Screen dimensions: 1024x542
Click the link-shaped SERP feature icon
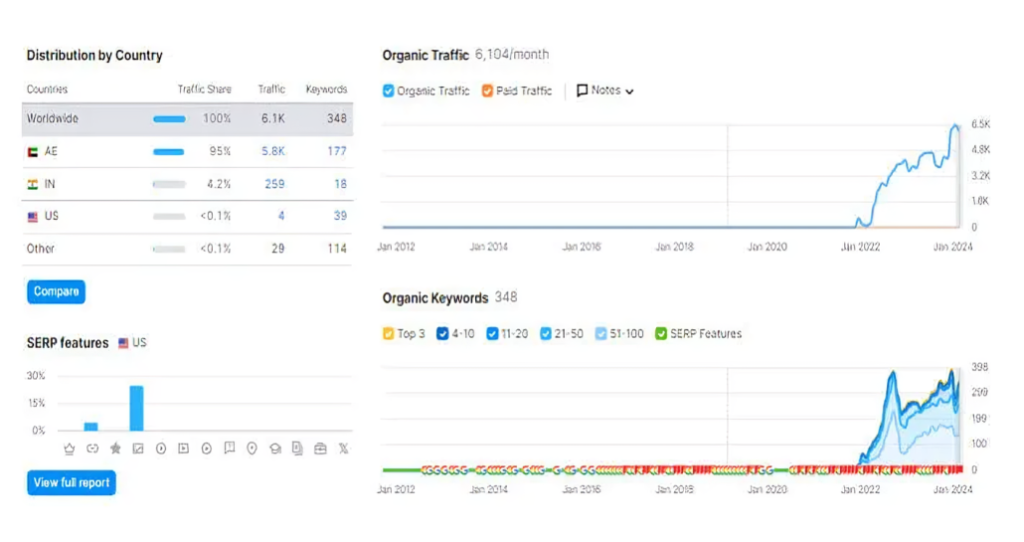(92, 449)
